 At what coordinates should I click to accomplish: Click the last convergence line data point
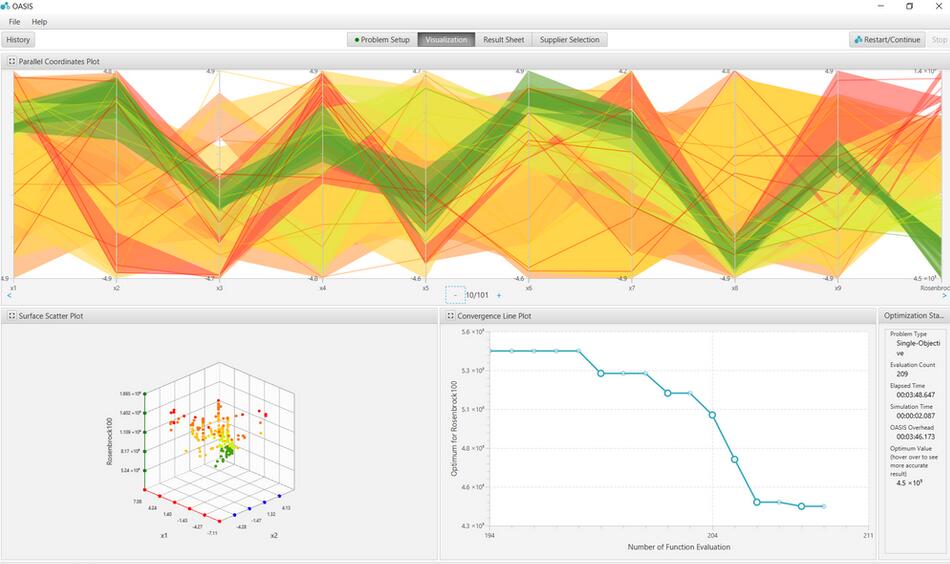(x=823, y=506)
